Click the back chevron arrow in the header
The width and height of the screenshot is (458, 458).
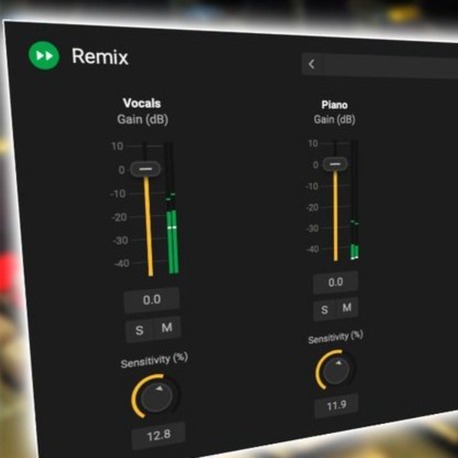coord(312,64)
